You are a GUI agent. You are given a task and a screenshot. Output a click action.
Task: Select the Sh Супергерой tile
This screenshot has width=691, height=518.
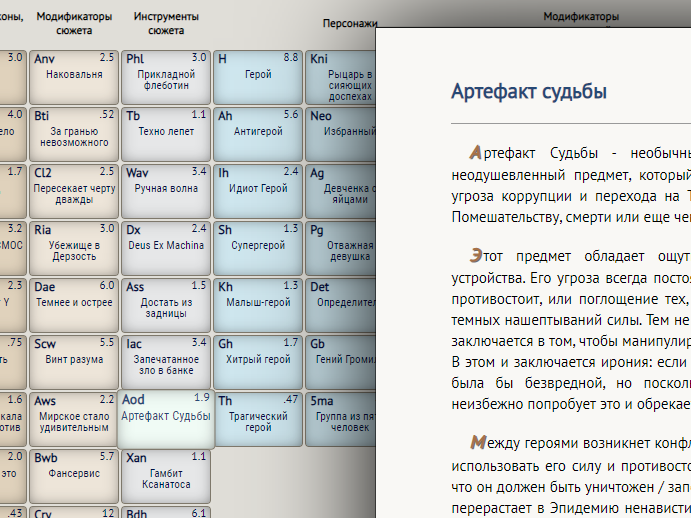click(258, 248)
